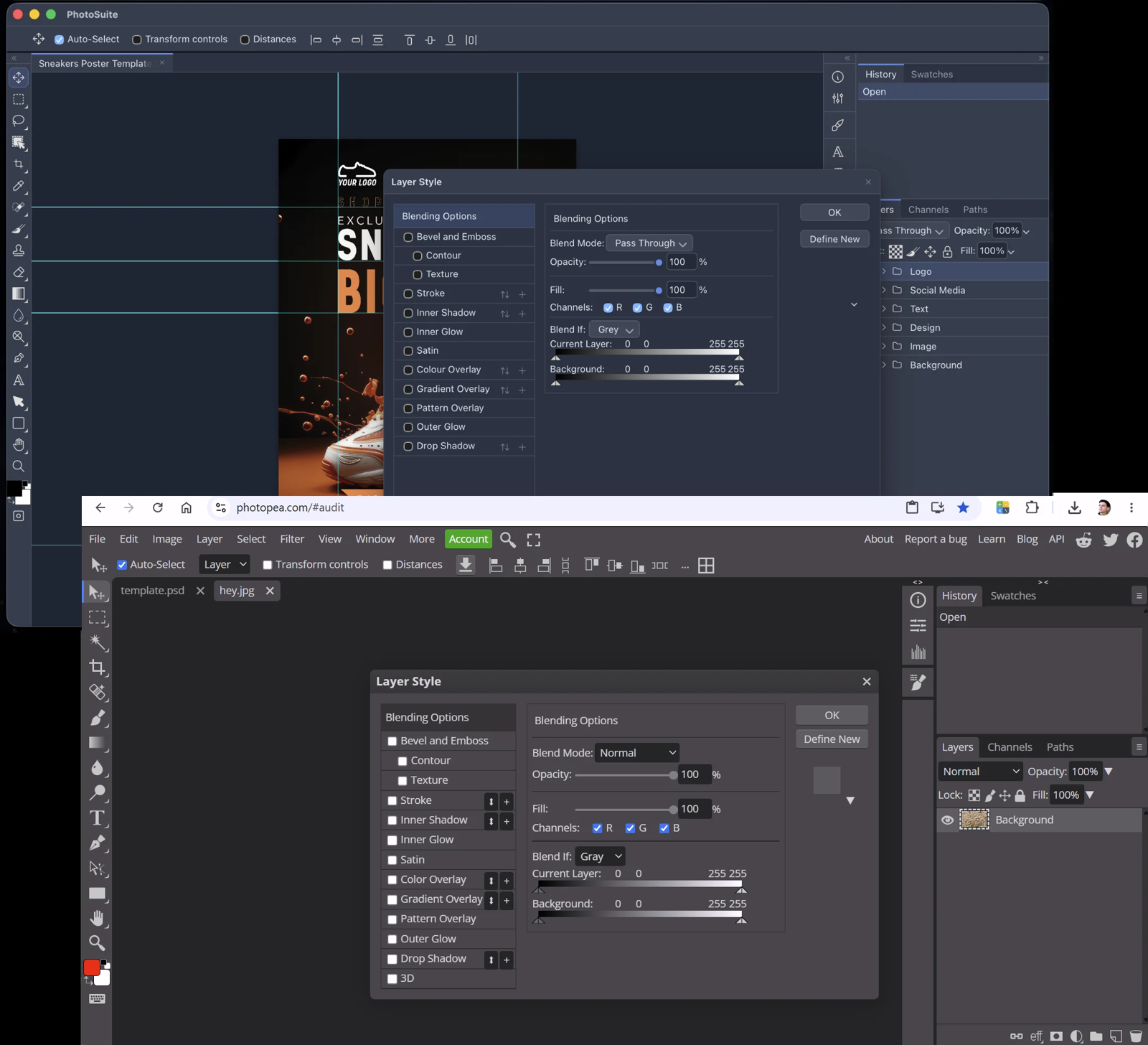
Task: Switch to the Paths tab in Photopea
Action: tap(1060, 747)
